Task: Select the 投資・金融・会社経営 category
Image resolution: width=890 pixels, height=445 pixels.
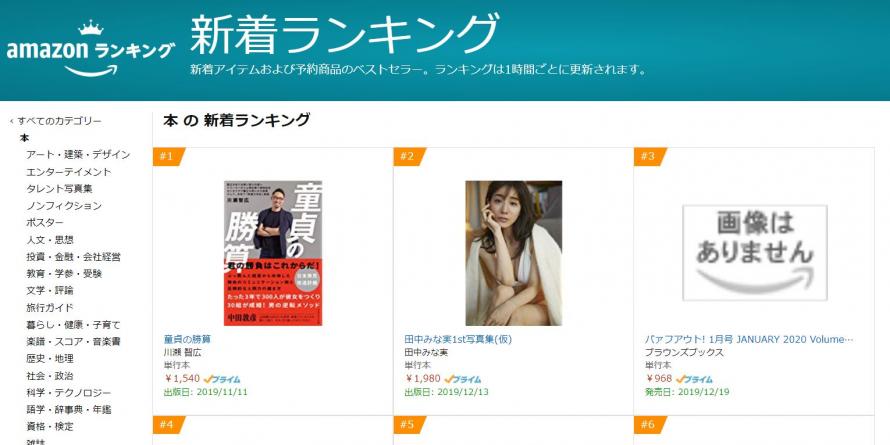Action: click(73, 257)
